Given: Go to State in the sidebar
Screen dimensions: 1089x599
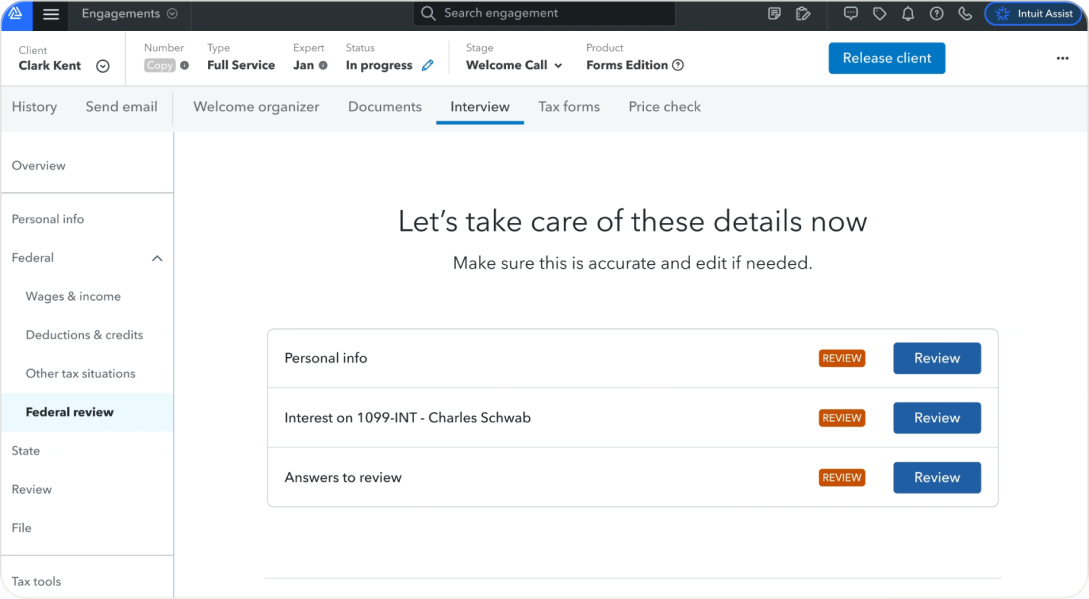Looking at the screenshot, I should [26, 451].
